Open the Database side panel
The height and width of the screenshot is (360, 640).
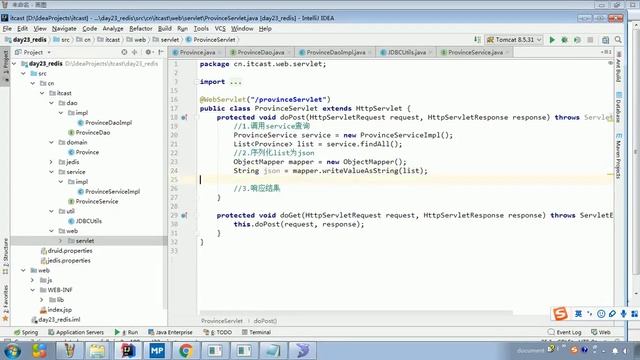[618, 107]
